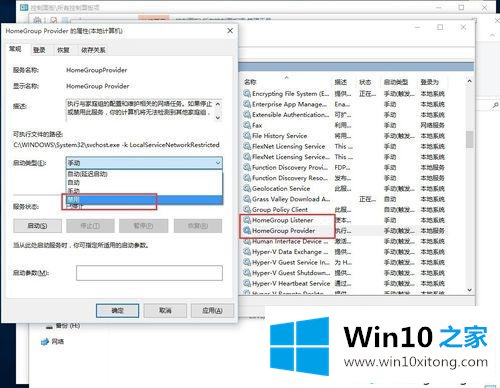
Task: Switch to the 恢复 (Recovery) tab
Action: click(x=63, y=50)
